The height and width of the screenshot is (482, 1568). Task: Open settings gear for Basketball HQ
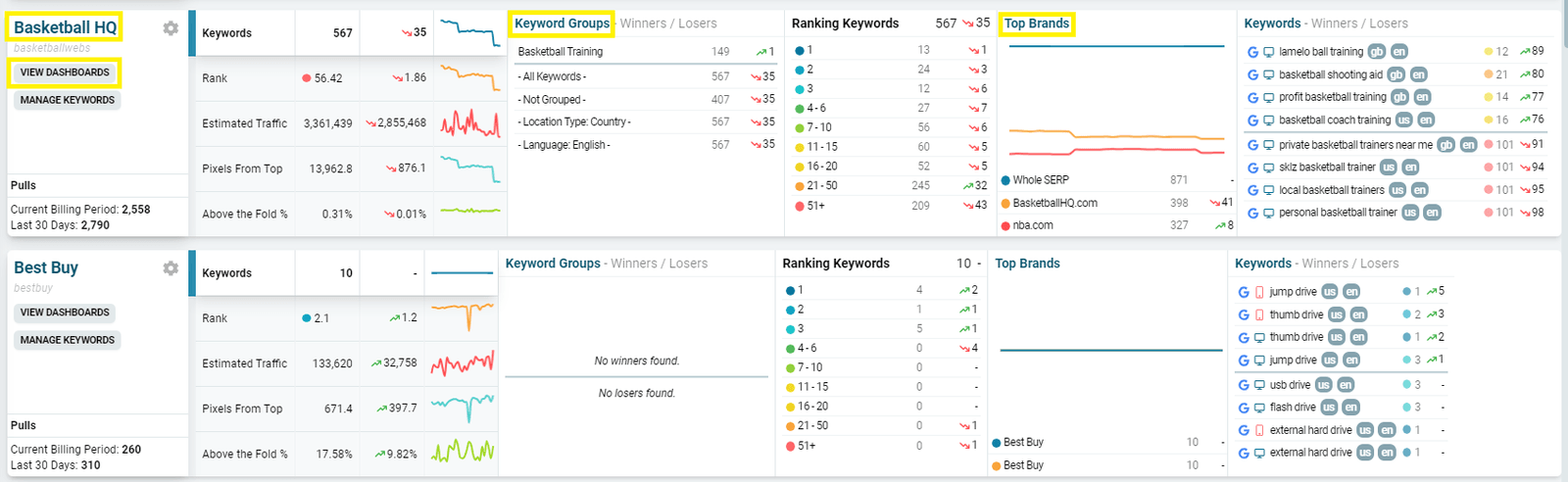(x=171, y=28)
